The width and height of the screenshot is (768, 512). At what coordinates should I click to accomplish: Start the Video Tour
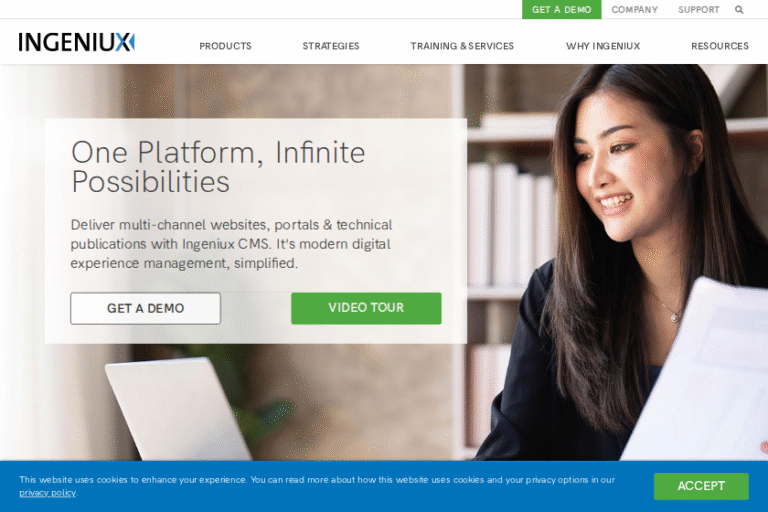(366, 308)
